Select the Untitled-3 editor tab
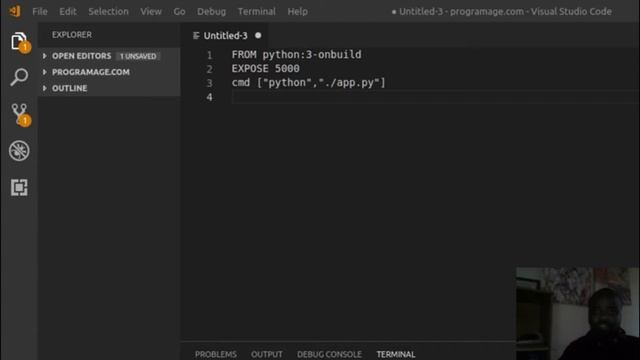The image size is (640, 360). [x=225, y=36]
